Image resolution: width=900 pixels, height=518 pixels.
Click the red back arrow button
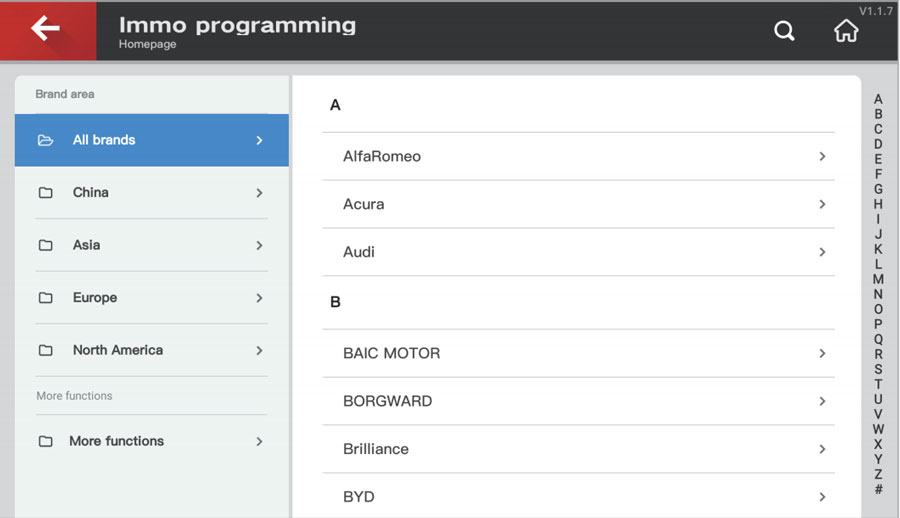47,30
